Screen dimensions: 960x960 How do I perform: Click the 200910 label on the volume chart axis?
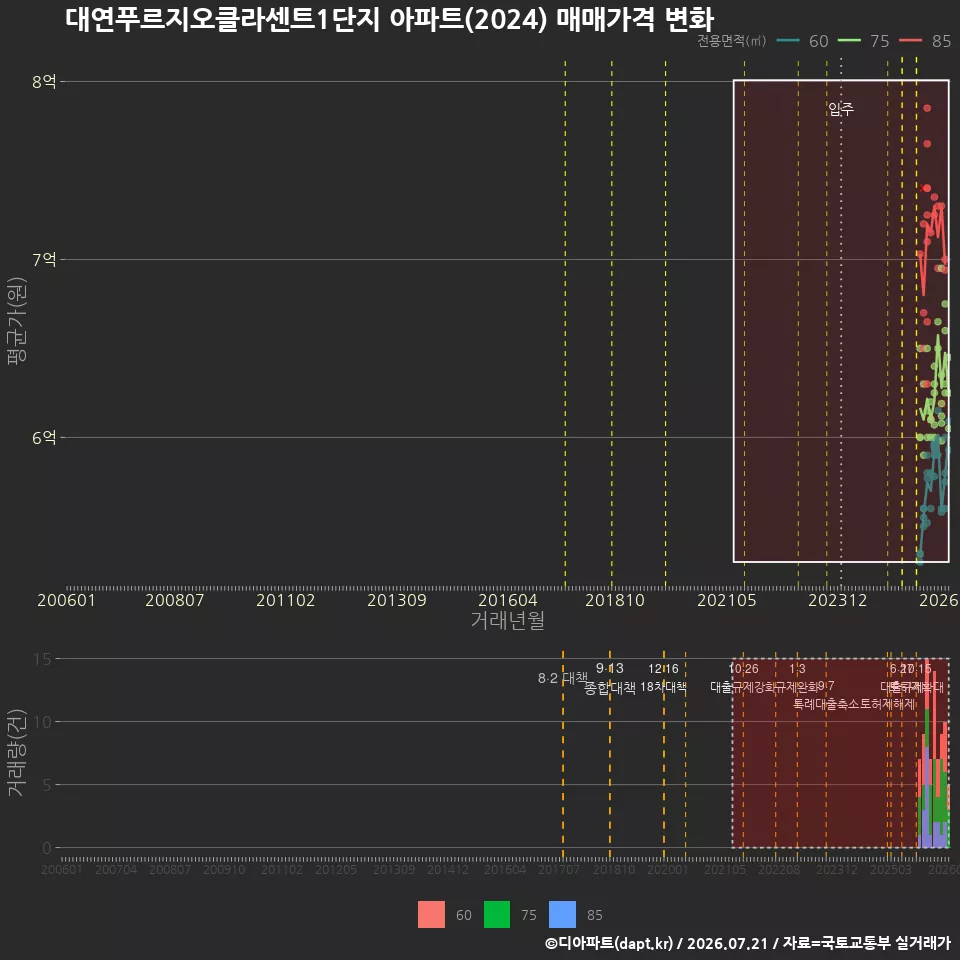[224, 869]
